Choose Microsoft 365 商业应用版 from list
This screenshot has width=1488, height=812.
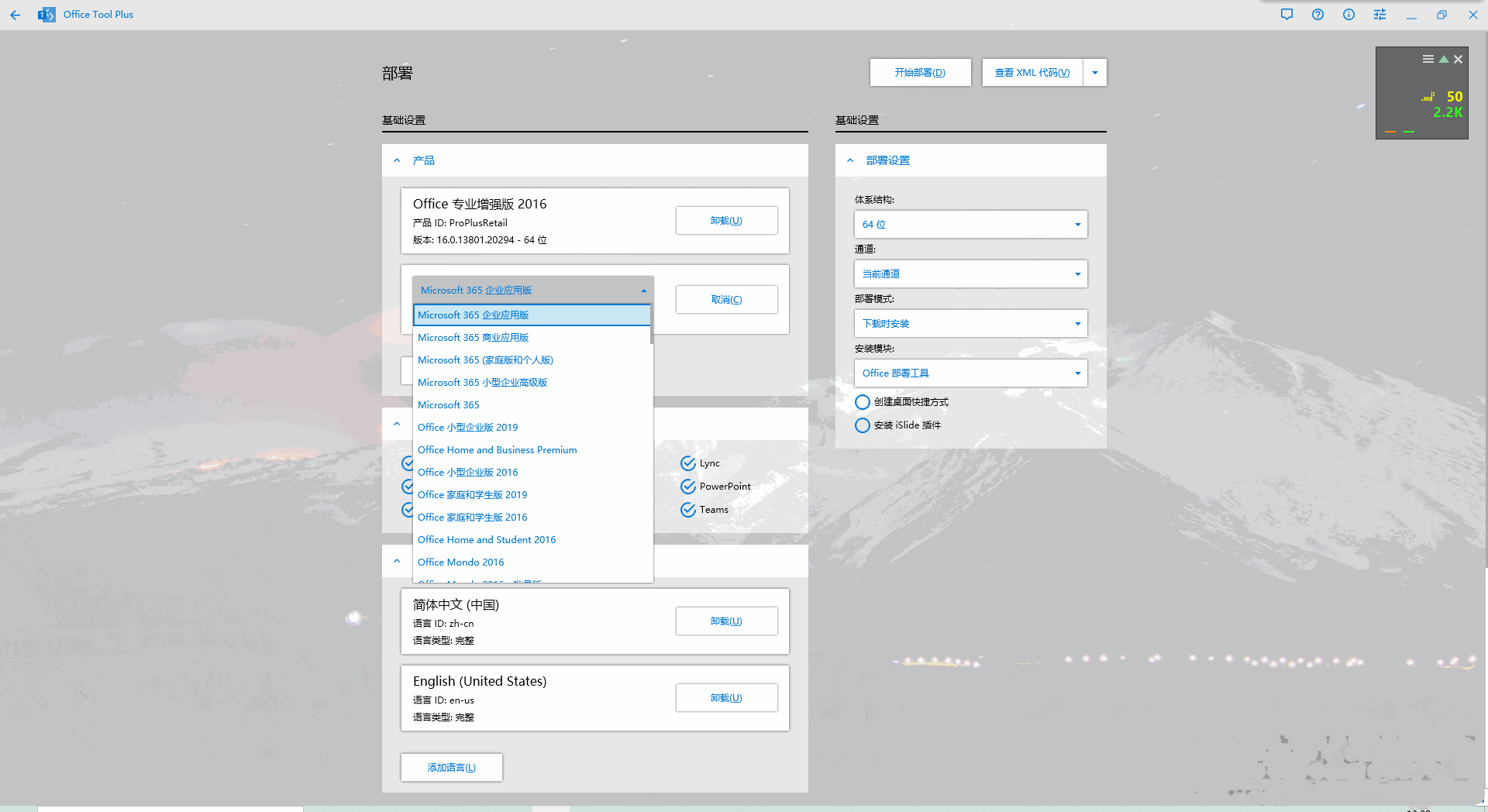click(473, 338)
